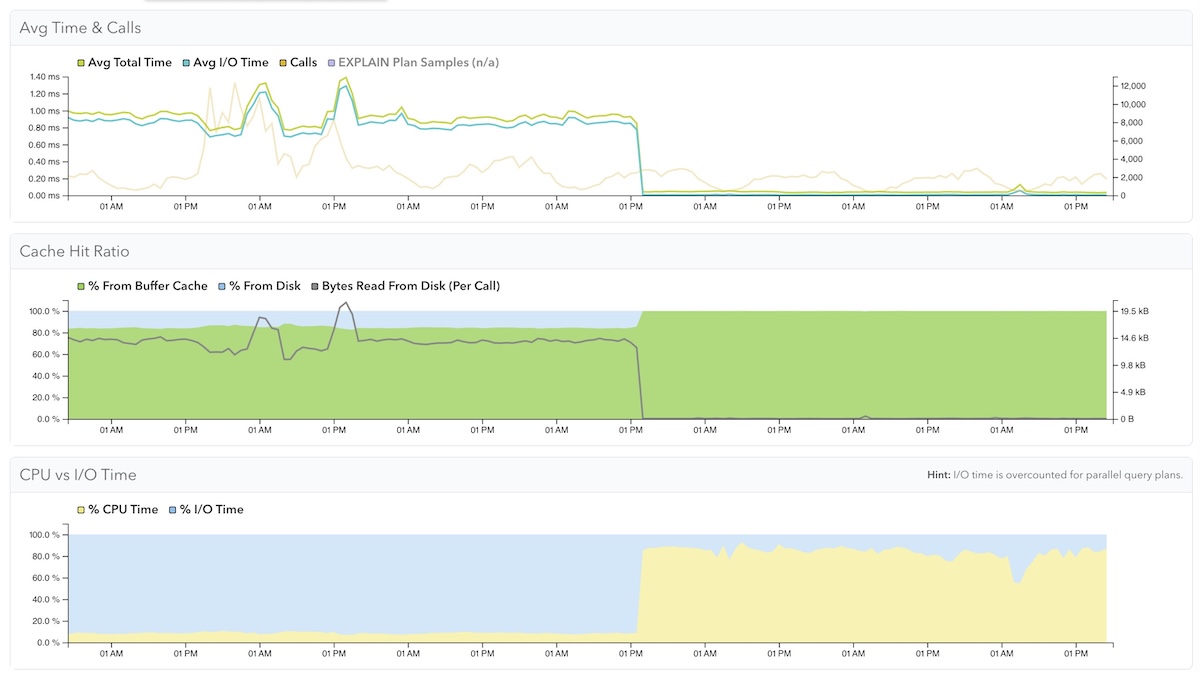Image resolution: width=1200 pixels, height=675 pixels.
Task: Click the CPU vs I/O Time heading
Action: pos(78,475)
